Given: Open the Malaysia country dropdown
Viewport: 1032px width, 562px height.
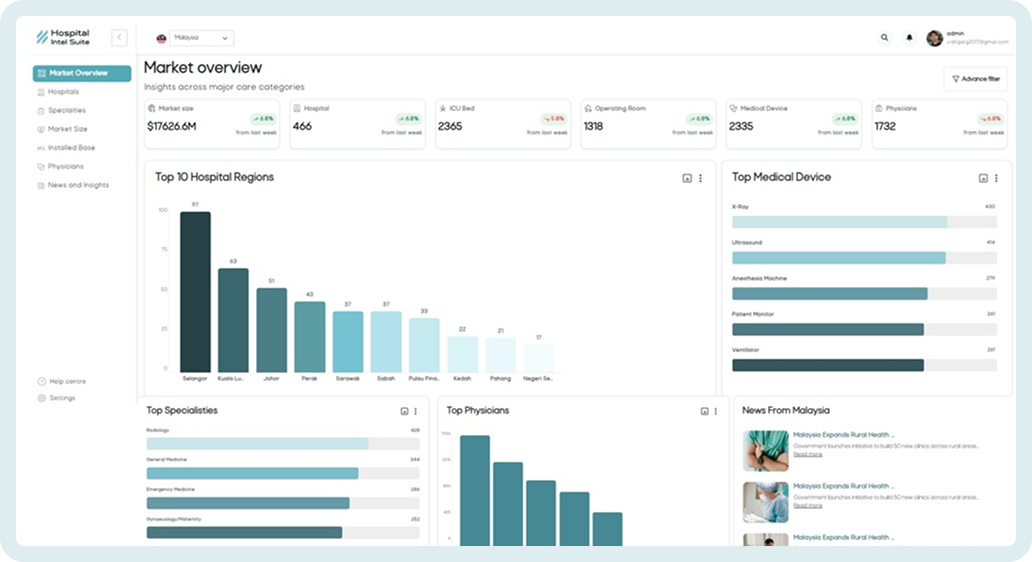Looking at the screenshot, I should [194, 38].
